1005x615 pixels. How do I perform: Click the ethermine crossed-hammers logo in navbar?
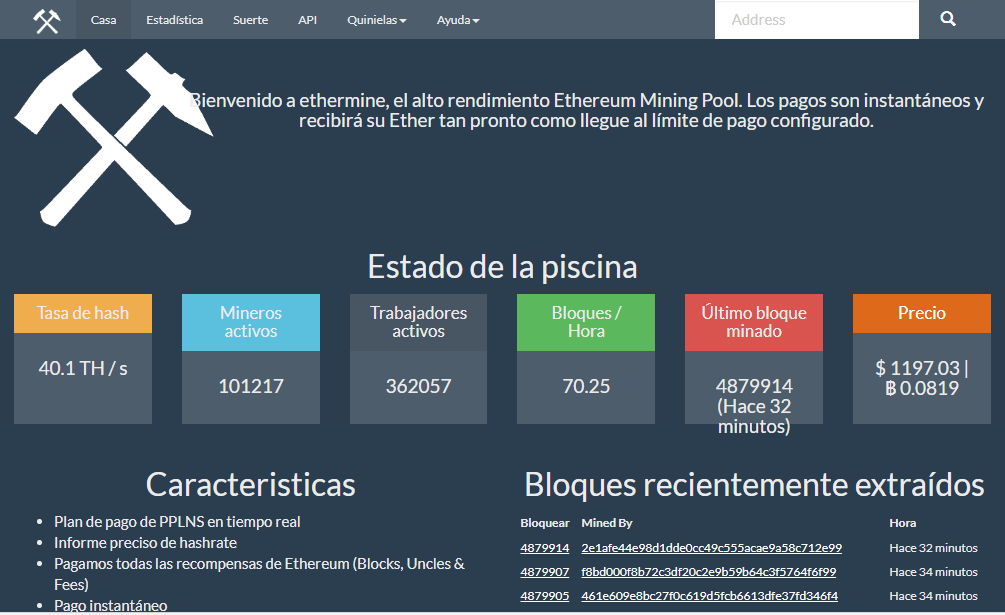[47, 20]
